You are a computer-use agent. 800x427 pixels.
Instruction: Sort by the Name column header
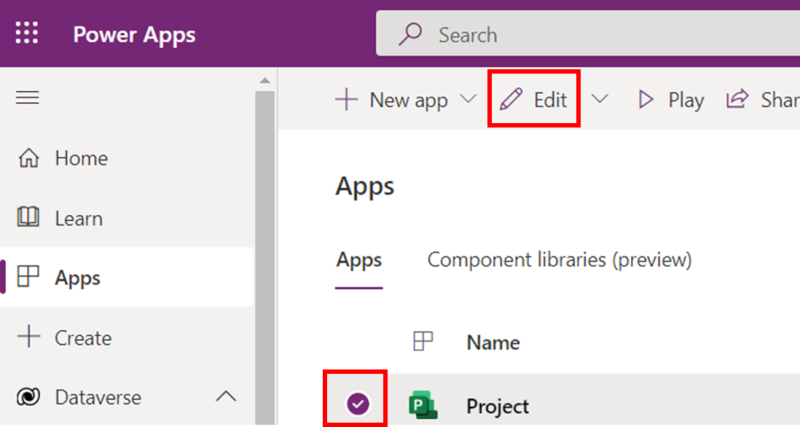pos(493,343)
